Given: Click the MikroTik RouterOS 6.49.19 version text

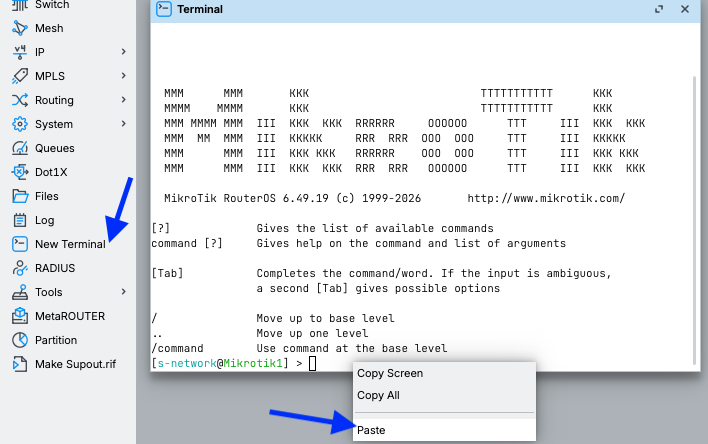Looking at the screenshot, I should point(292,198).
